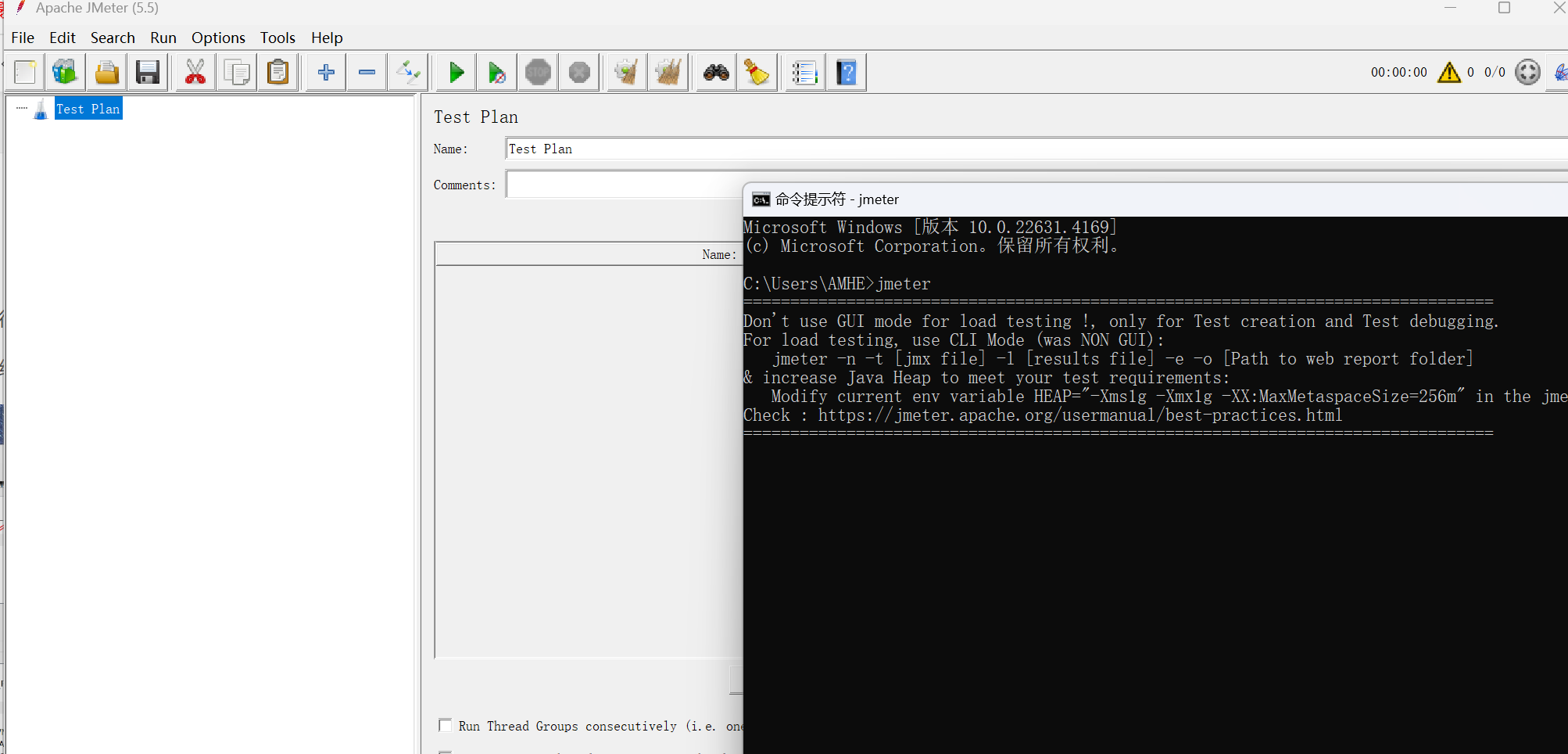Expand all nodes with plus icon
The image size is (1568, 754).
[x=326, y=73]
